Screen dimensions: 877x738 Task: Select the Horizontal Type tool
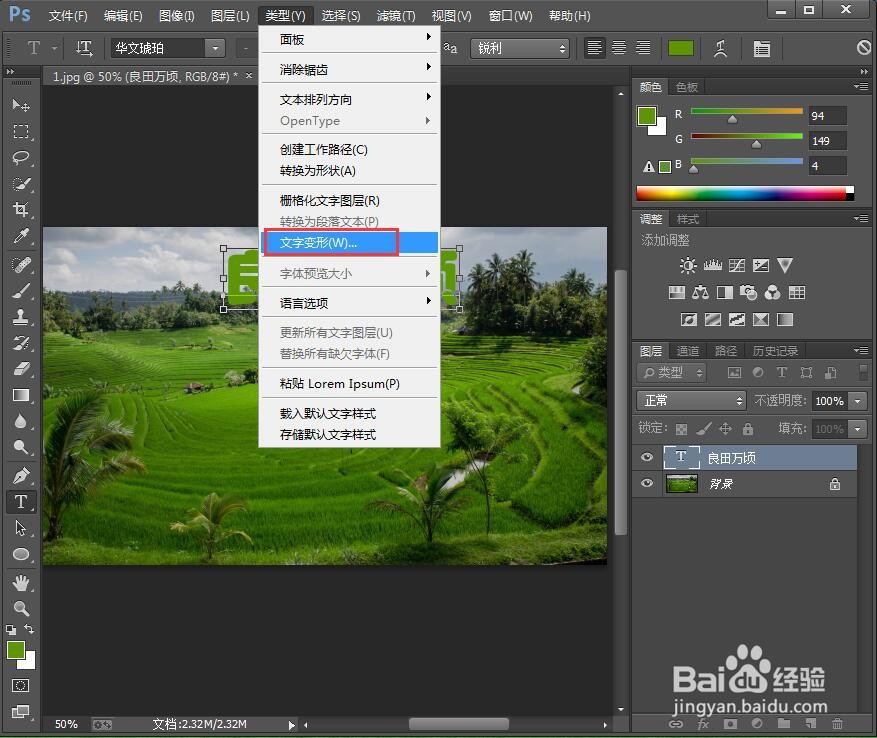tap(21, 502)
